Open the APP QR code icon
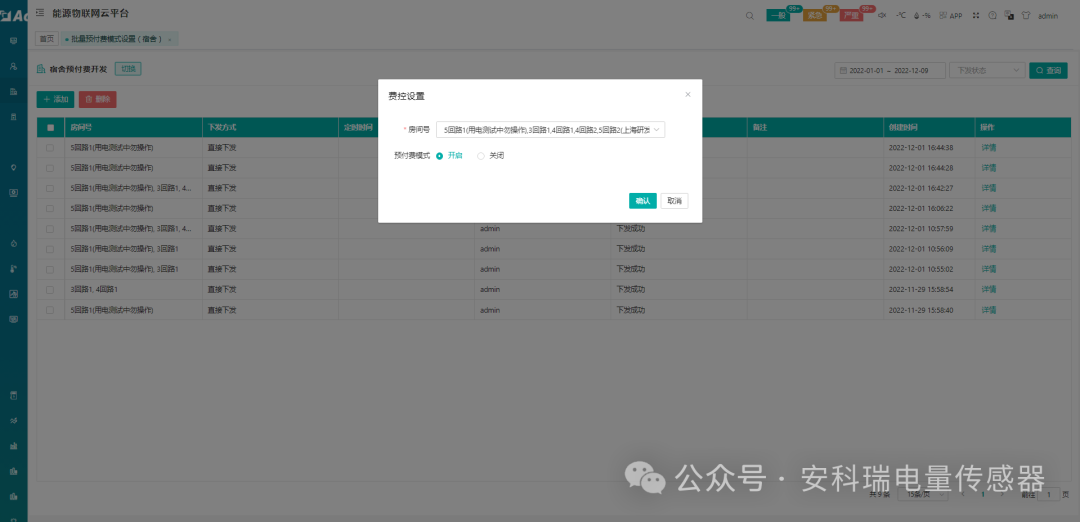The image size is (1080, 522). (951, 15)
